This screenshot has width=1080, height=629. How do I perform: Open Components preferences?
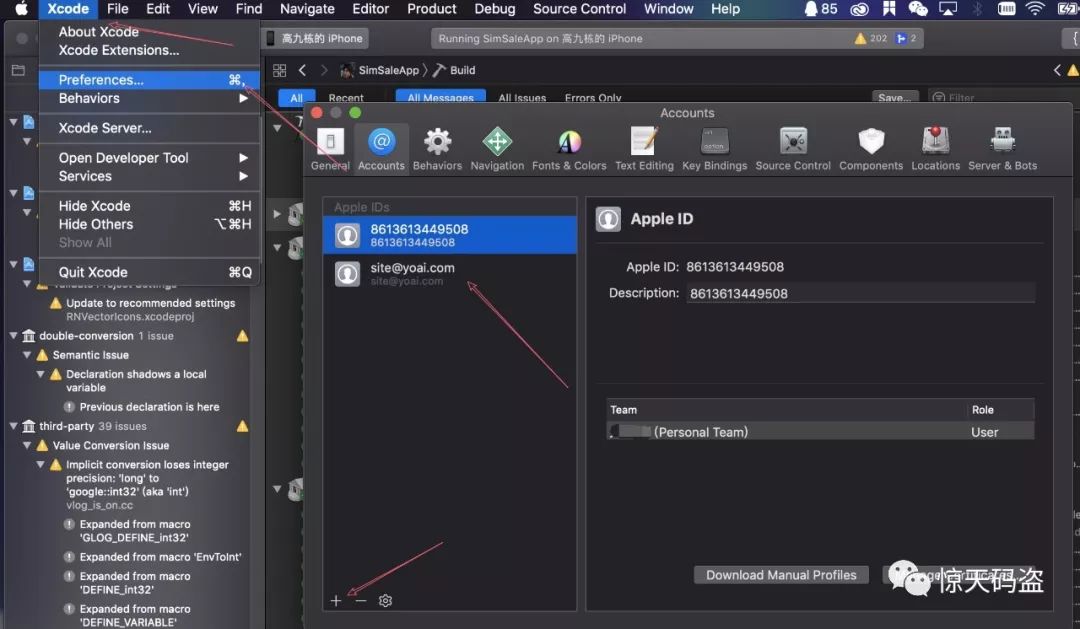tap(871, 149)
